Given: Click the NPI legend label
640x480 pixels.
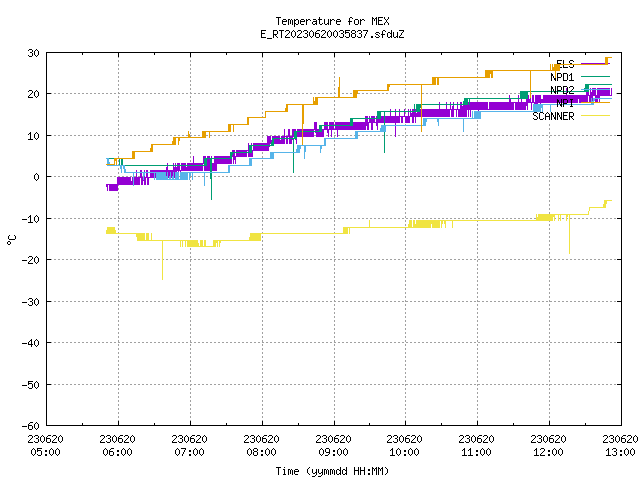Looking at the screenshot, I should [565, 103].
